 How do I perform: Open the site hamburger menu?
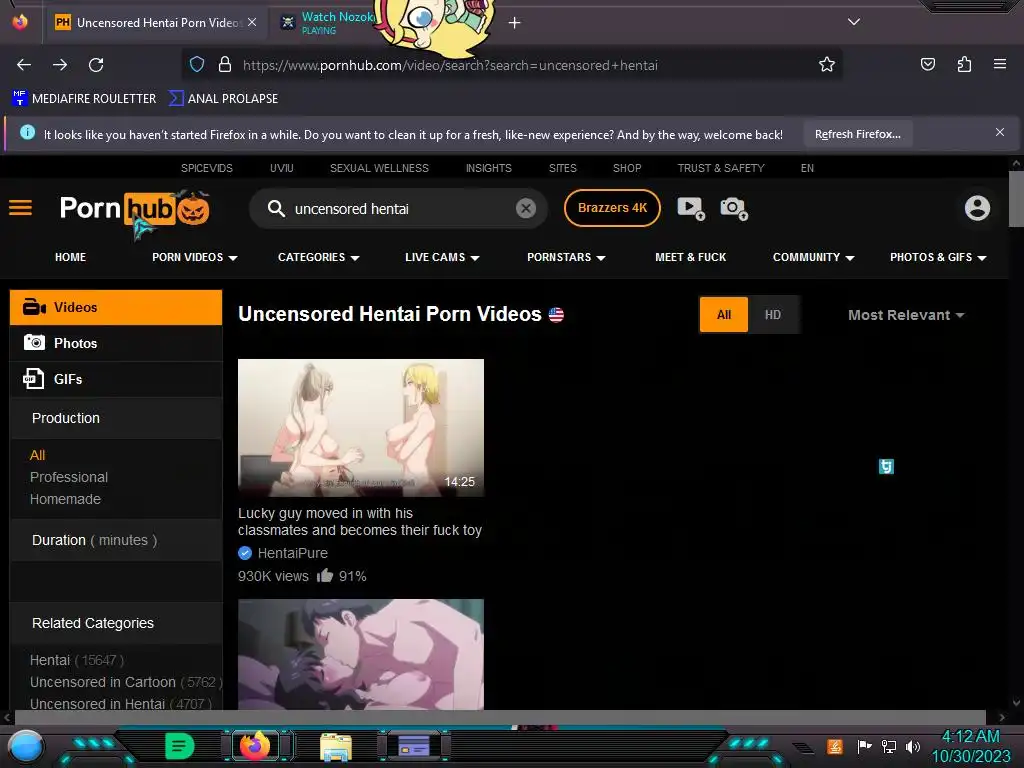tap(20, 208)
